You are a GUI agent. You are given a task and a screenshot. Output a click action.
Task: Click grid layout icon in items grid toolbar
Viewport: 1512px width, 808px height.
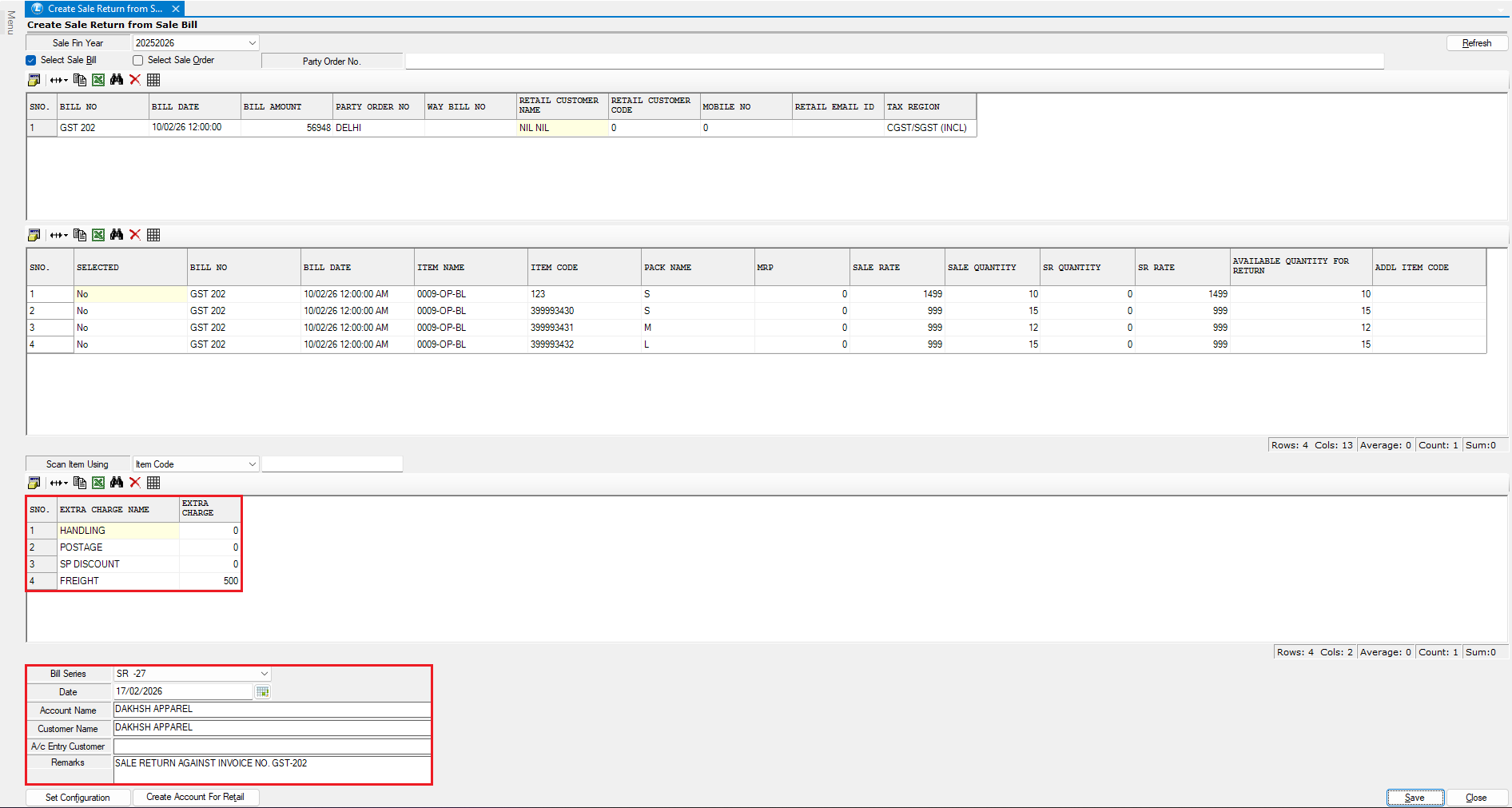[153, 235]
